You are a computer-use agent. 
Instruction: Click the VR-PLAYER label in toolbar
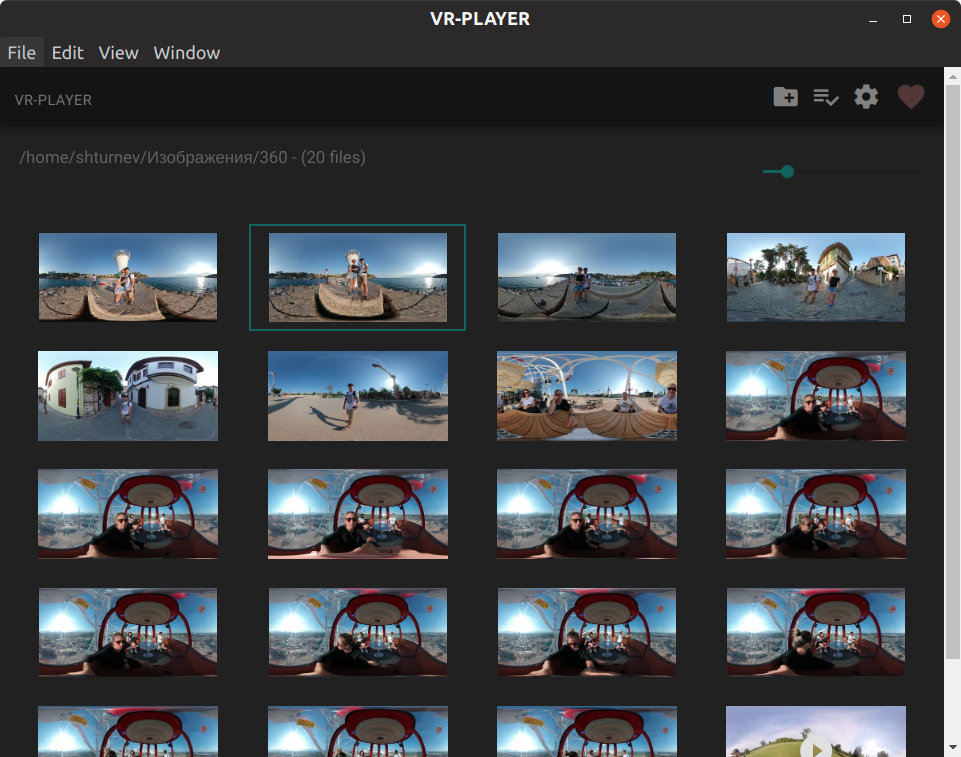(52, 99)
